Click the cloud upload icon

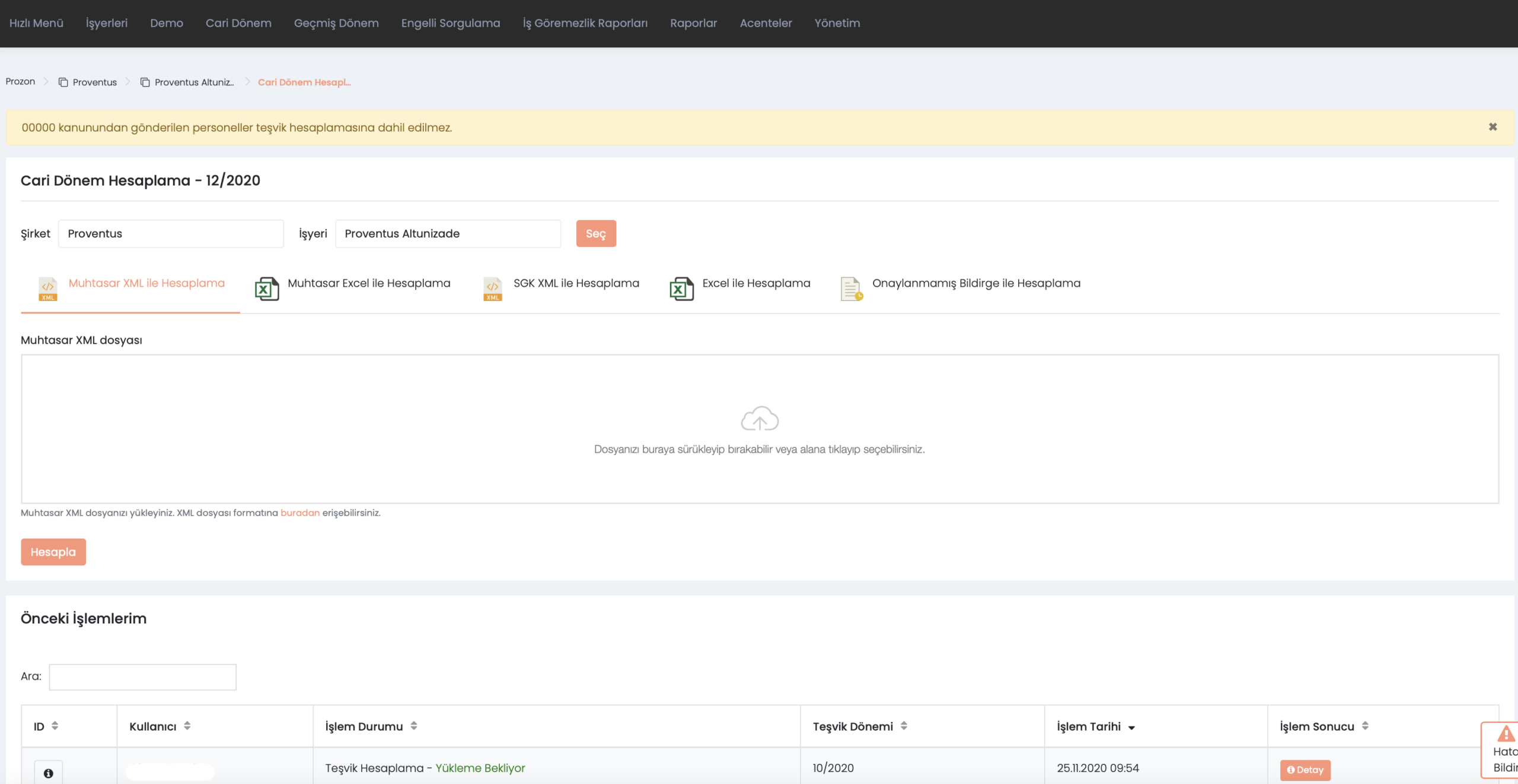[x=759, y=419]
